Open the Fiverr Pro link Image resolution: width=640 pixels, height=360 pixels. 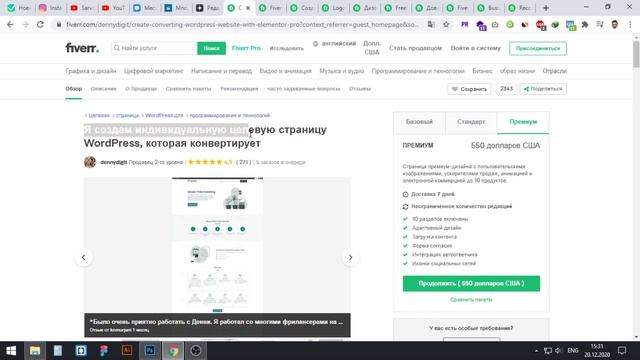[x=246, y=48]
